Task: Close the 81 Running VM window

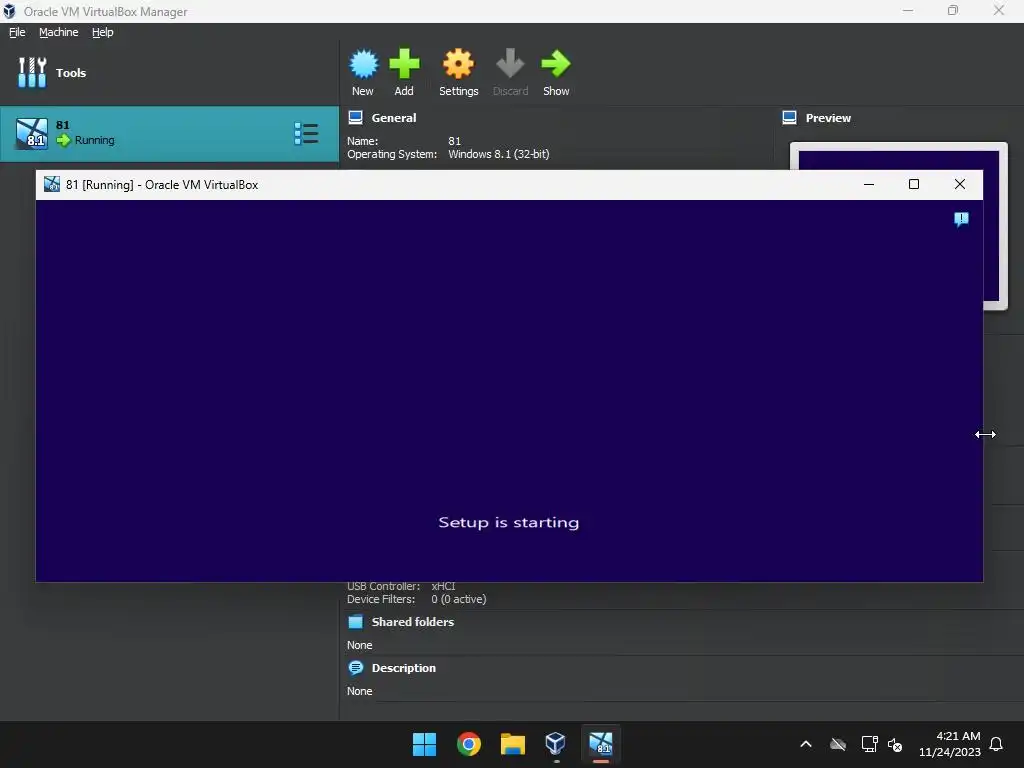Action: pos(959,184)
